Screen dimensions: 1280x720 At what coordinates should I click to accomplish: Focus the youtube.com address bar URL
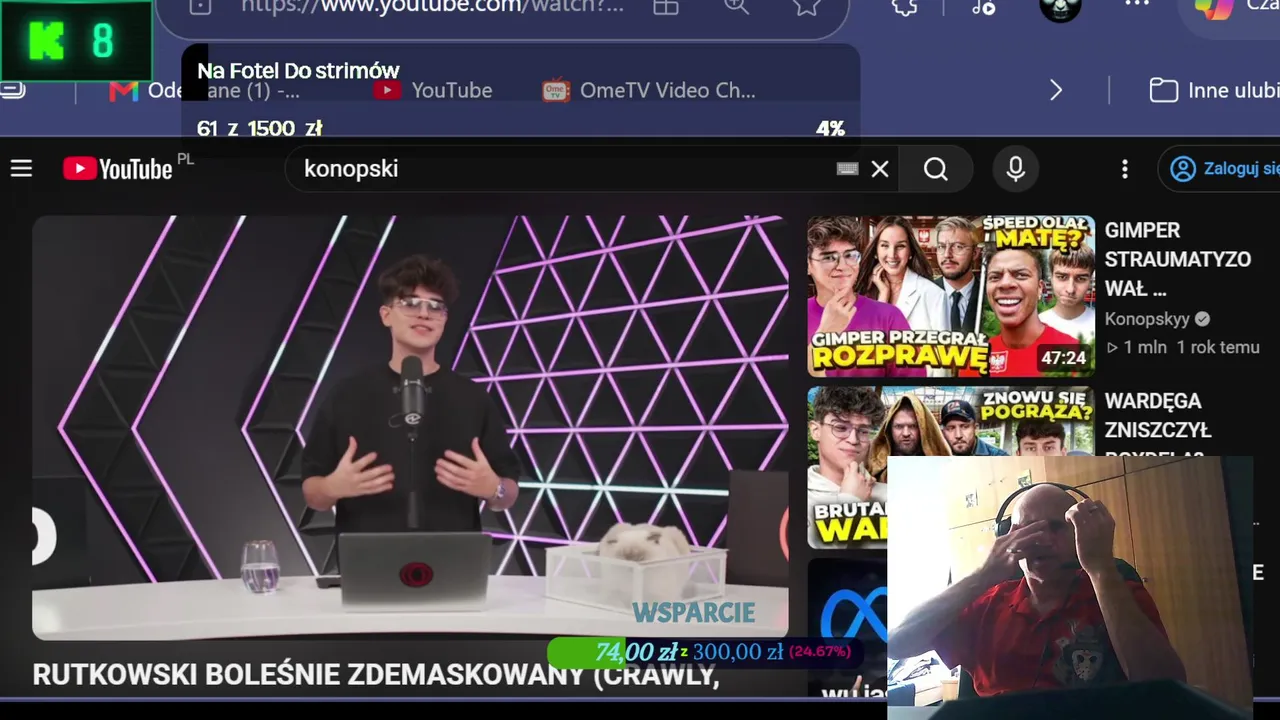432,7
